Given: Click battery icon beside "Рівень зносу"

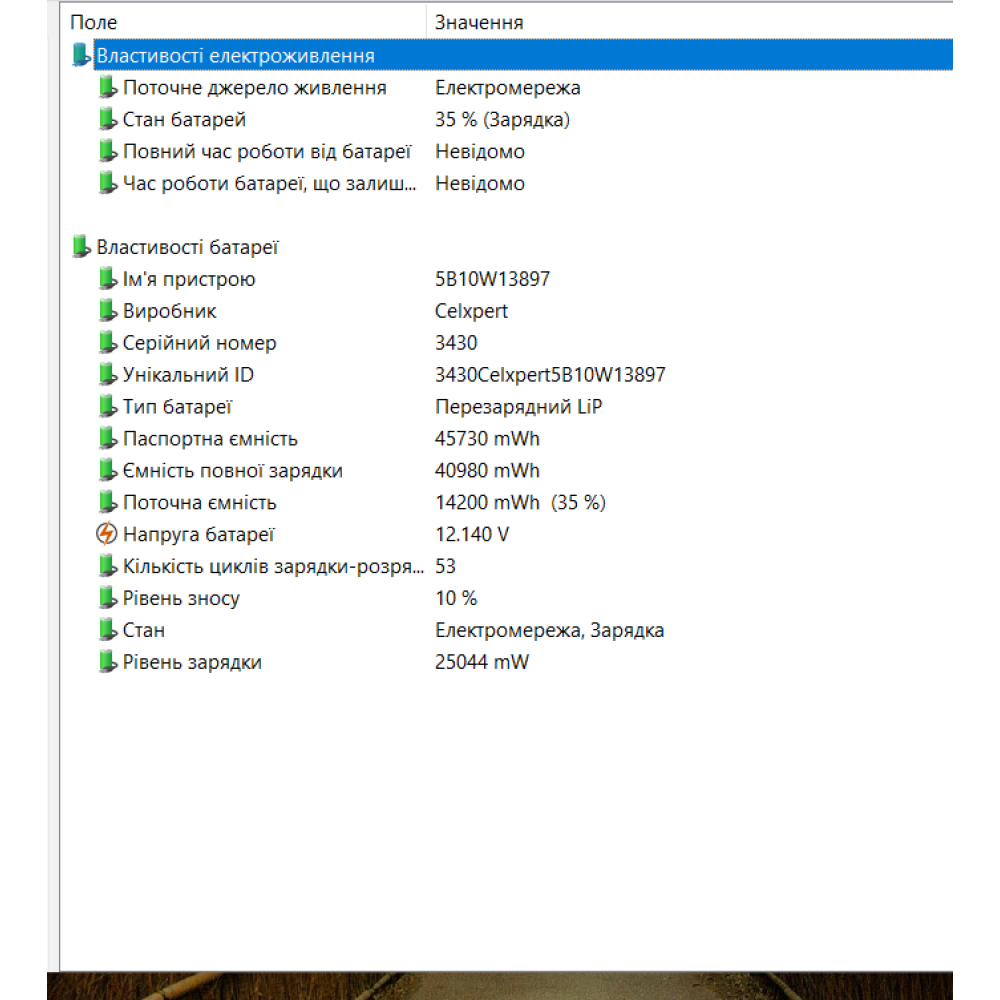Looking at the screenshot, I should [108, 598].
